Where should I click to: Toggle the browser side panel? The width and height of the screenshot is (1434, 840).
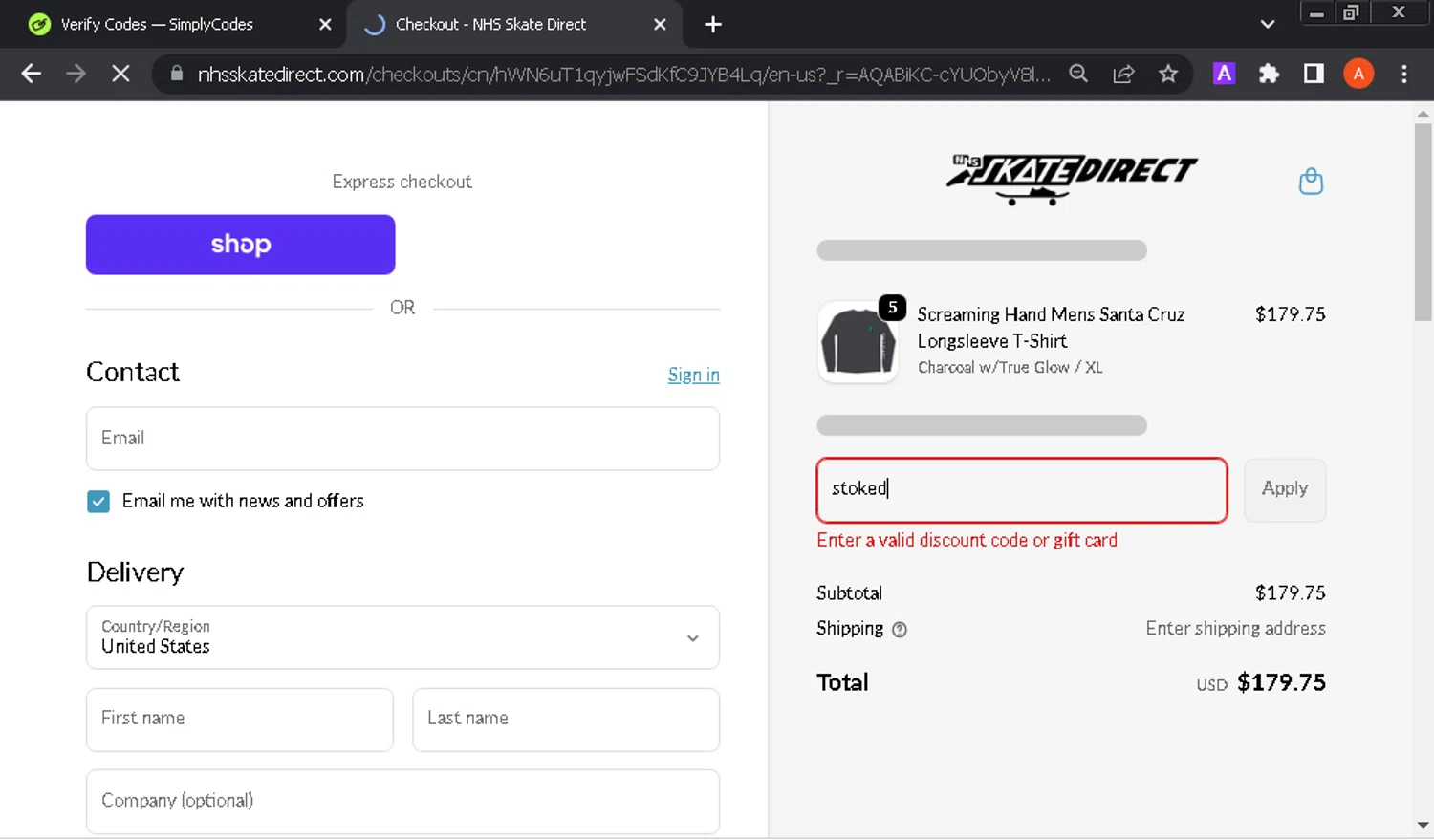click(1314, 74)
